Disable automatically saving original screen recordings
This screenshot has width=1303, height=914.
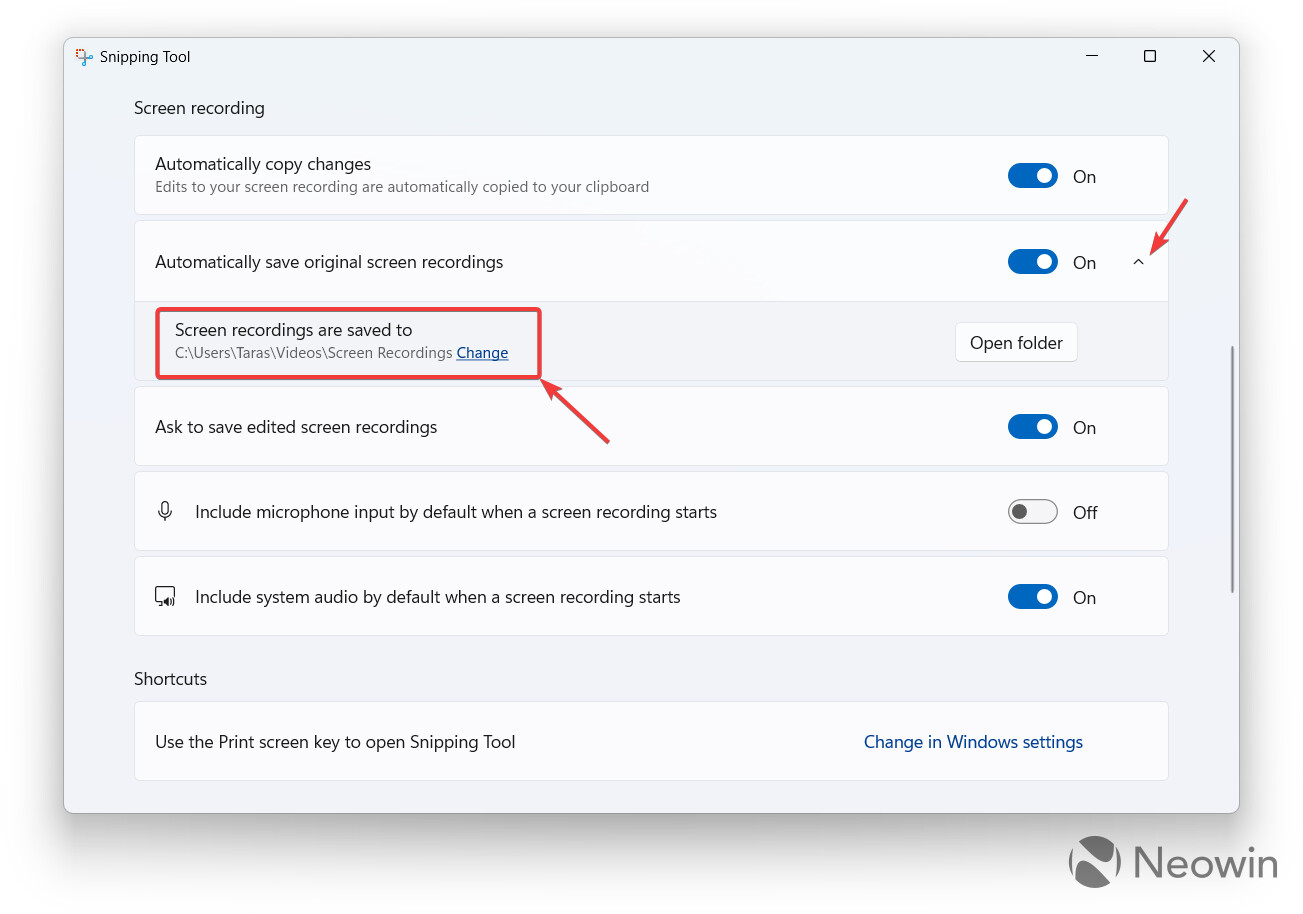tap(1032, 262)
